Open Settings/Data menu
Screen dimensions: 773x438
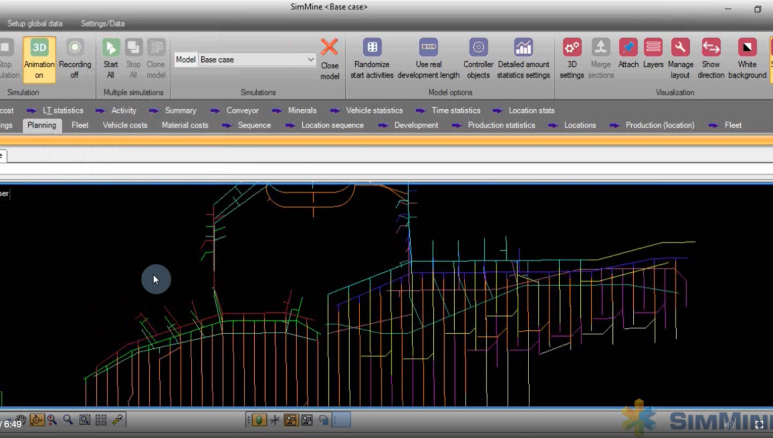pos(103,23)
